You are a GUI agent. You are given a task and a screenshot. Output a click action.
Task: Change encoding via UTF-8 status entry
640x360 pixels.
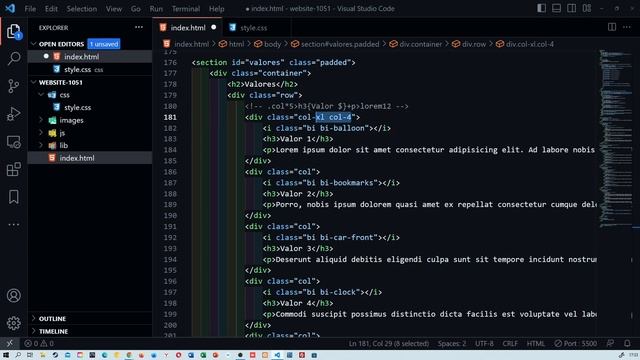click(x=484, y=343)
